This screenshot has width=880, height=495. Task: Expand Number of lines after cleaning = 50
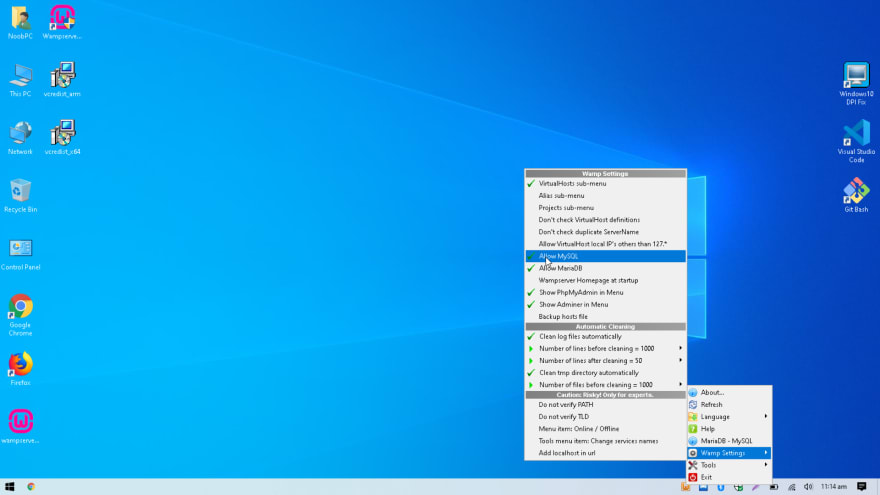[605, 361]
